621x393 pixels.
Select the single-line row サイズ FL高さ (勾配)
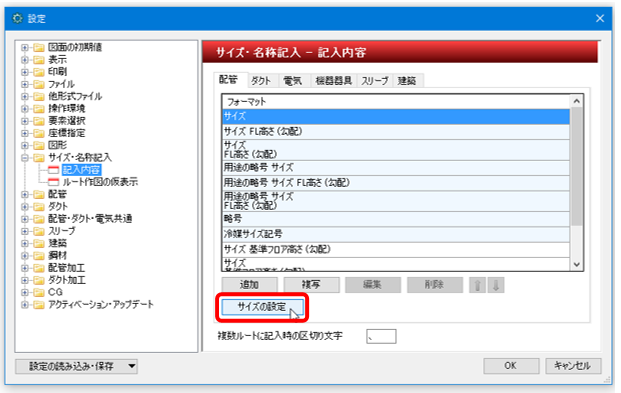[396, 132]
